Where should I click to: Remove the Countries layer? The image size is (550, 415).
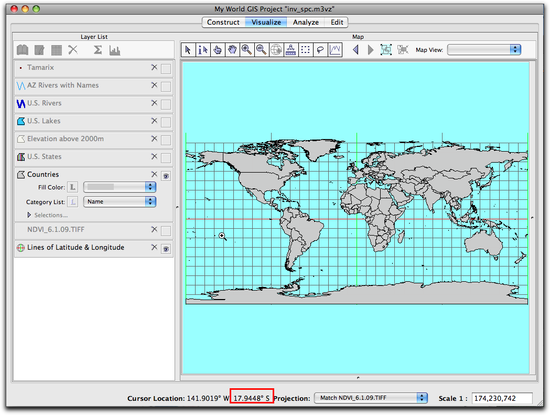pos(154,174)
